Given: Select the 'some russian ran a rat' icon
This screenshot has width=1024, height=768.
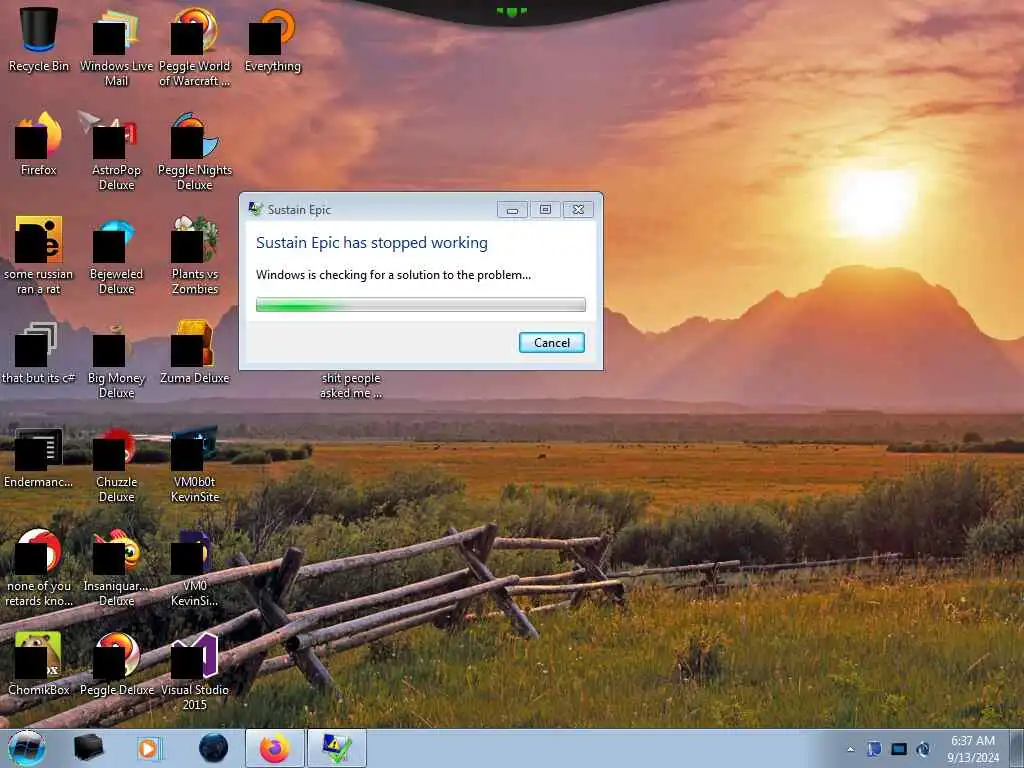Looking at the screenshot, I should tap(39, 255).
